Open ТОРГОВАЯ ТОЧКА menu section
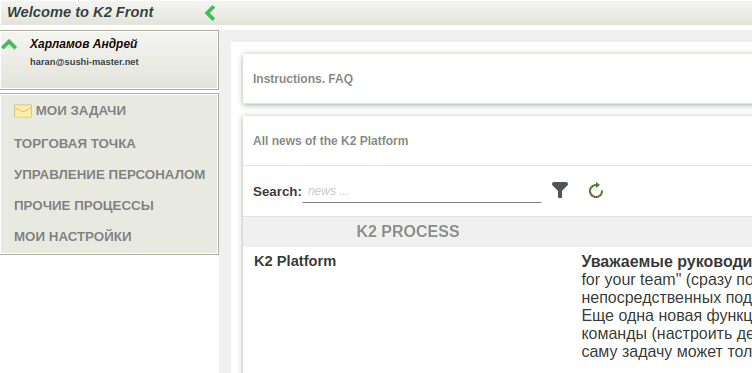752x373 pixels. 75,144
